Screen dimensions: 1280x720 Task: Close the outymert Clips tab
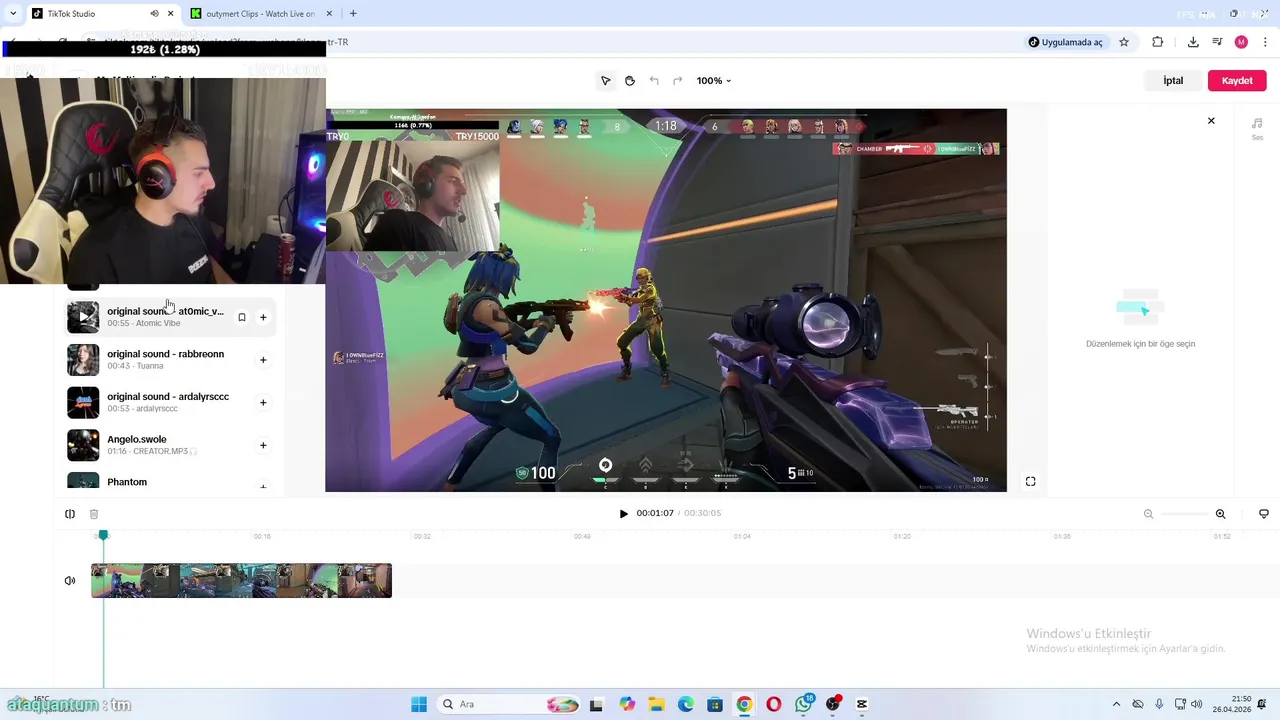pyautogui.click(x=330, y=14)
